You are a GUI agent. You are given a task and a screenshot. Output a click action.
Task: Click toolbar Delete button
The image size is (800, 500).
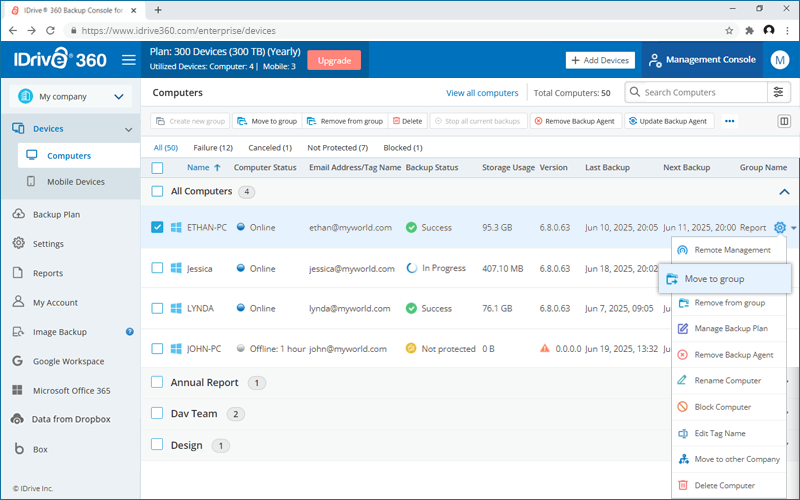408,121
